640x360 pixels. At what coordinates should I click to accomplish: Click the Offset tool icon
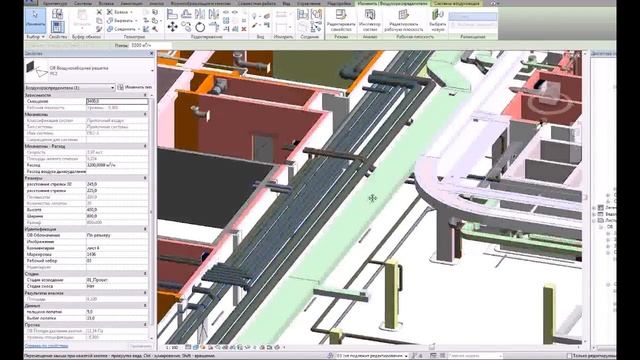[x=186, y=14]
